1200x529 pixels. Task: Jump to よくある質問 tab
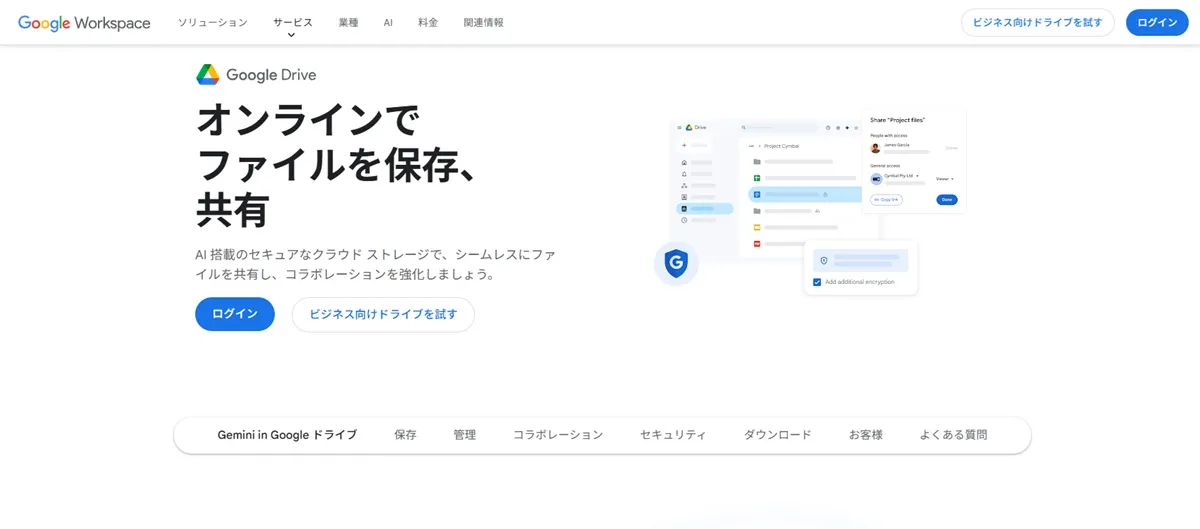[x=953, y=435]
